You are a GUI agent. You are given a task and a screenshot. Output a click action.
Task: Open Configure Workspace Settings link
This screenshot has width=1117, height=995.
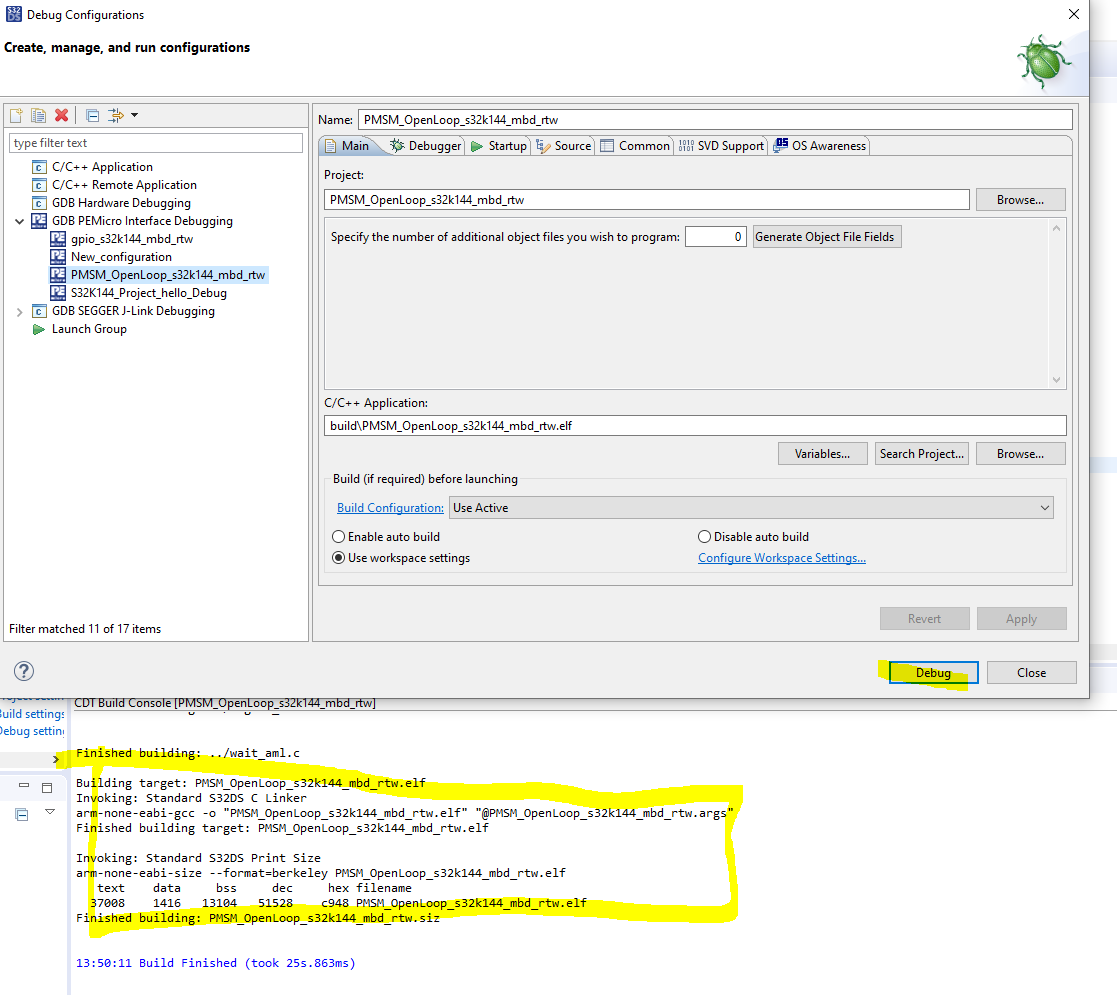[x=782, y=557]
